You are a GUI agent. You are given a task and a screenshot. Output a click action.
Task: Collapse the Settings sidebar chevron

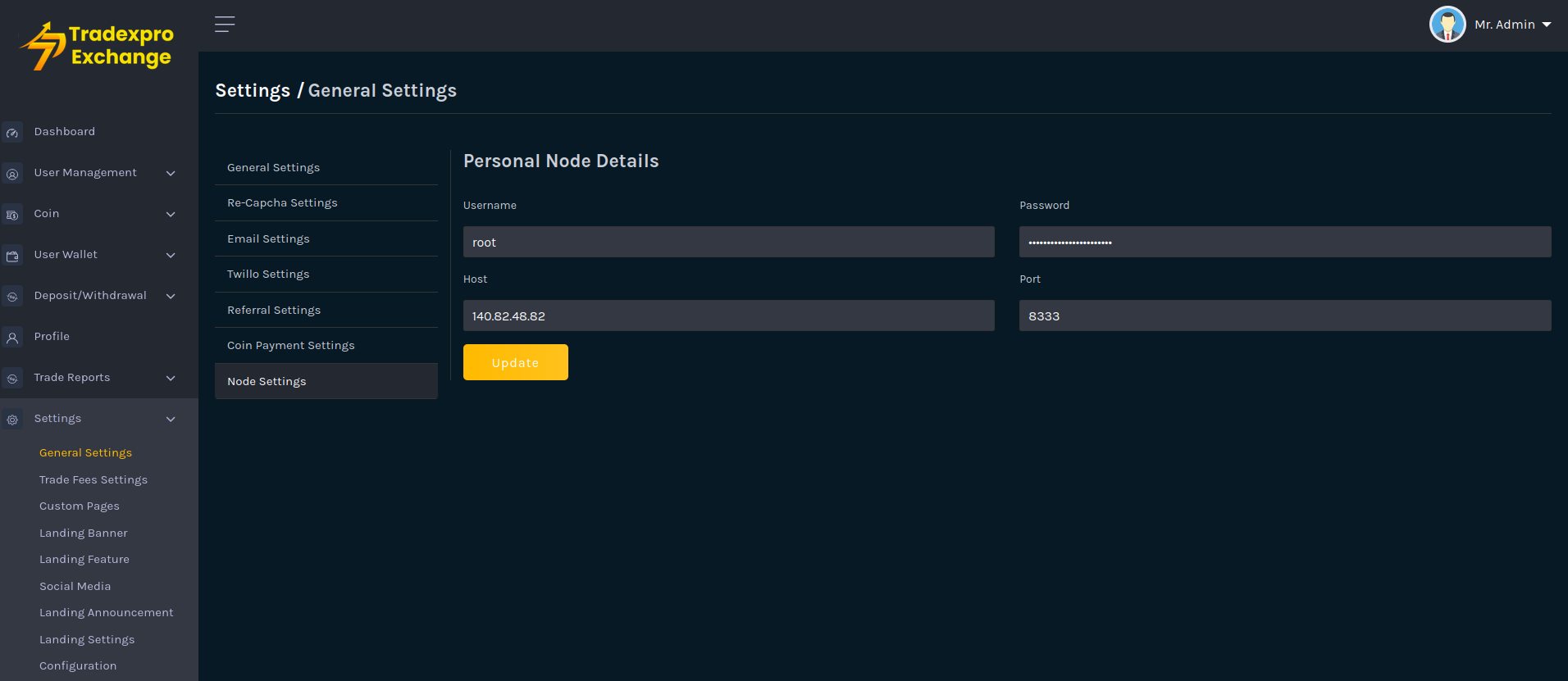171,419
